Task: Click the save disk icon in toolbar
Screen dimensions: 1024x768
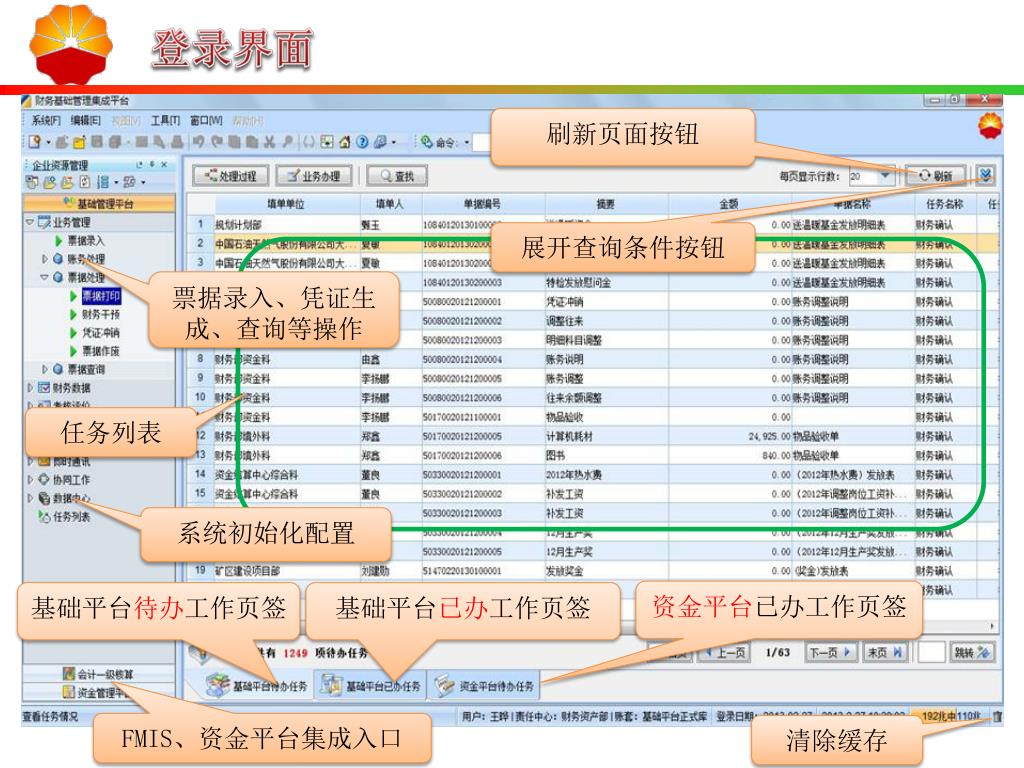Action: coord(97,142)
